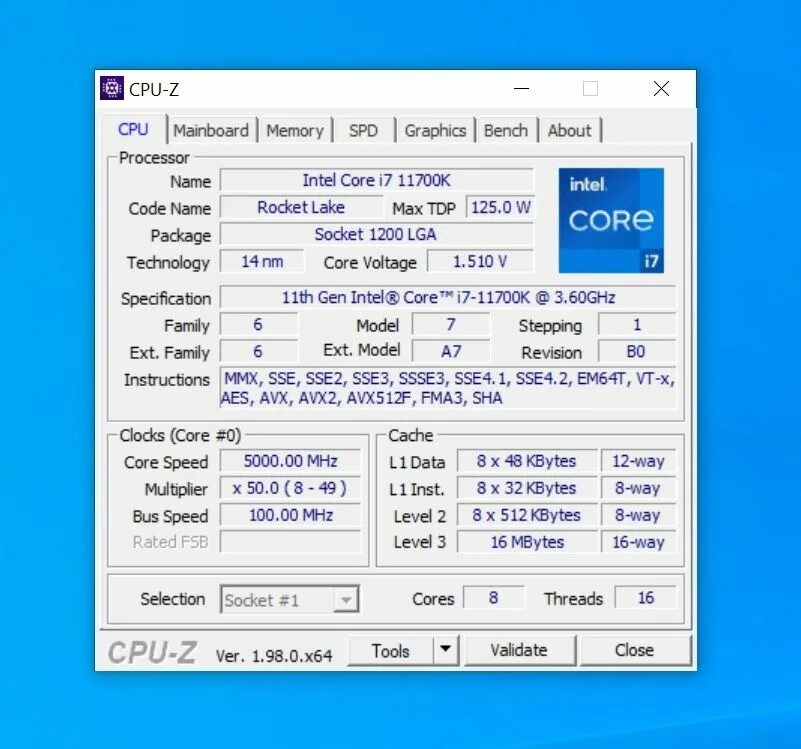Switch to the Mainboard tab
The width and height of the screenshot is (801, 749).
(x=211, y=131)
